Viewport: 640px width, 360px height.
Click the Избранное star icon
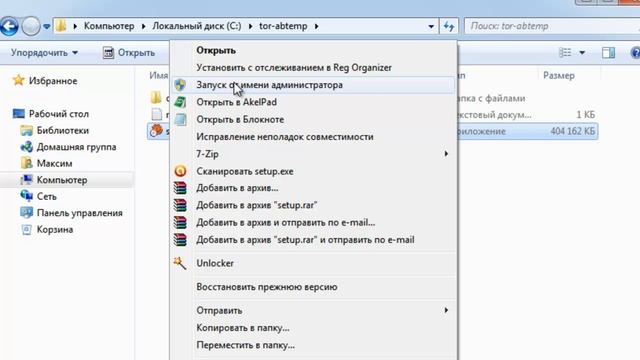coord(18,80)
